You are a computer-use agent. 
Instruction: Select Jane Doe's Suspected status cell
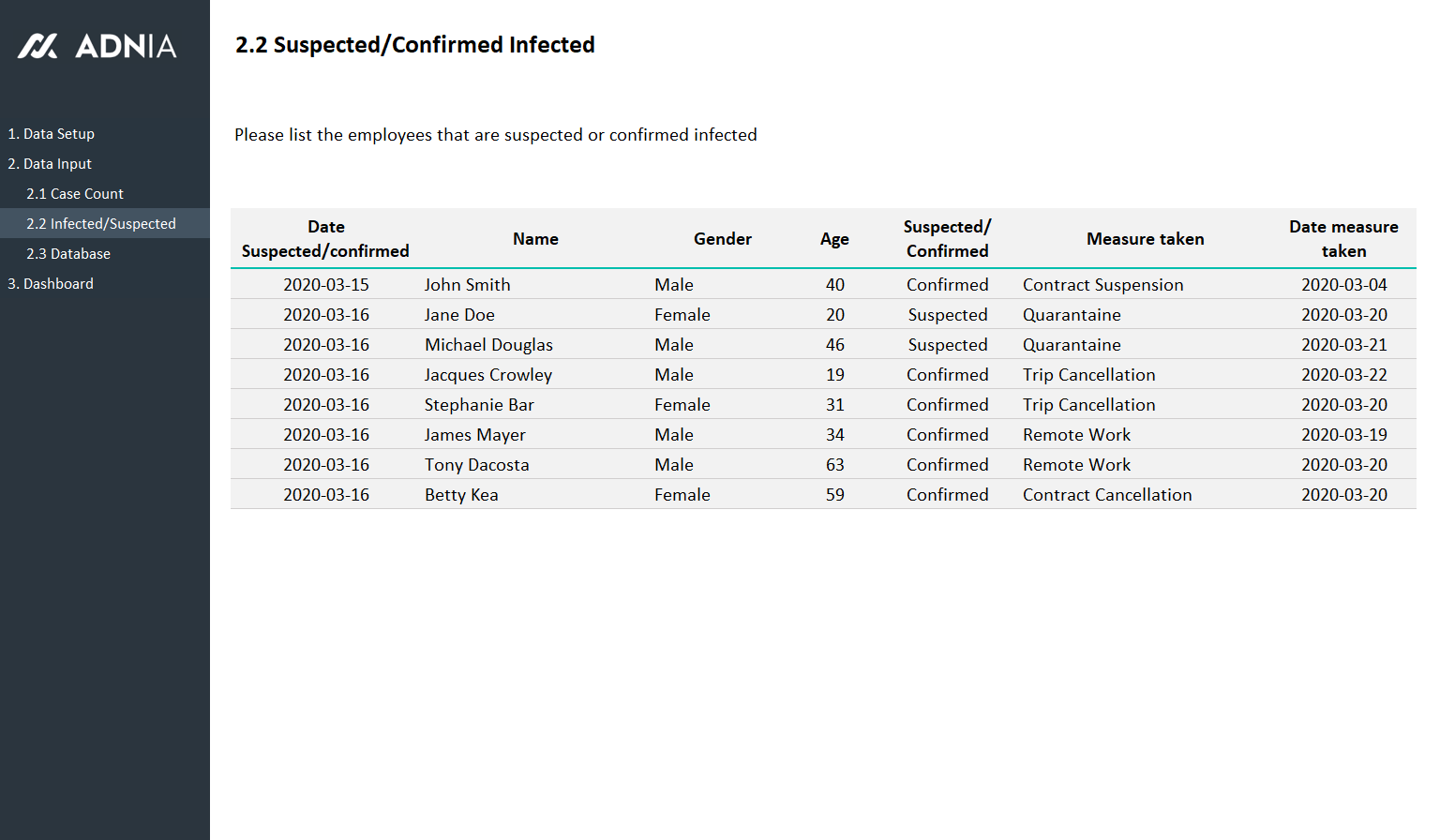click(947, 315)
